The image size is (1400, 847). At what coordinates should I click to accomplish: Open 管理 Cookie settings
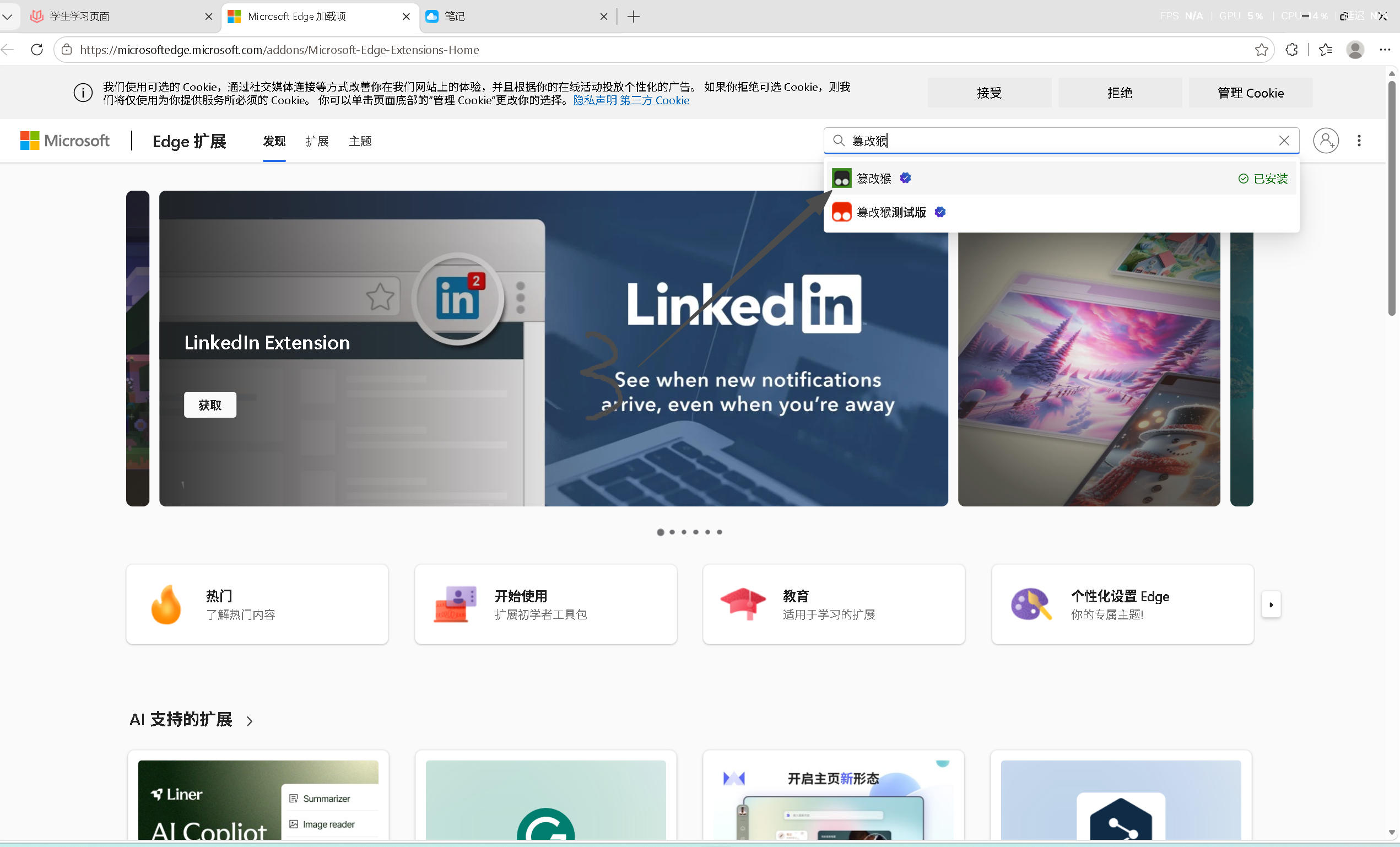pyautogui.click(x=1250, y=93)
